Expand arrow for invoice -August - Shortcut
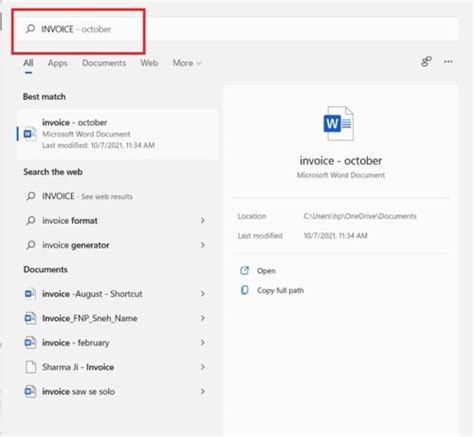Screen dimensions: 474x437 (203, 294)
